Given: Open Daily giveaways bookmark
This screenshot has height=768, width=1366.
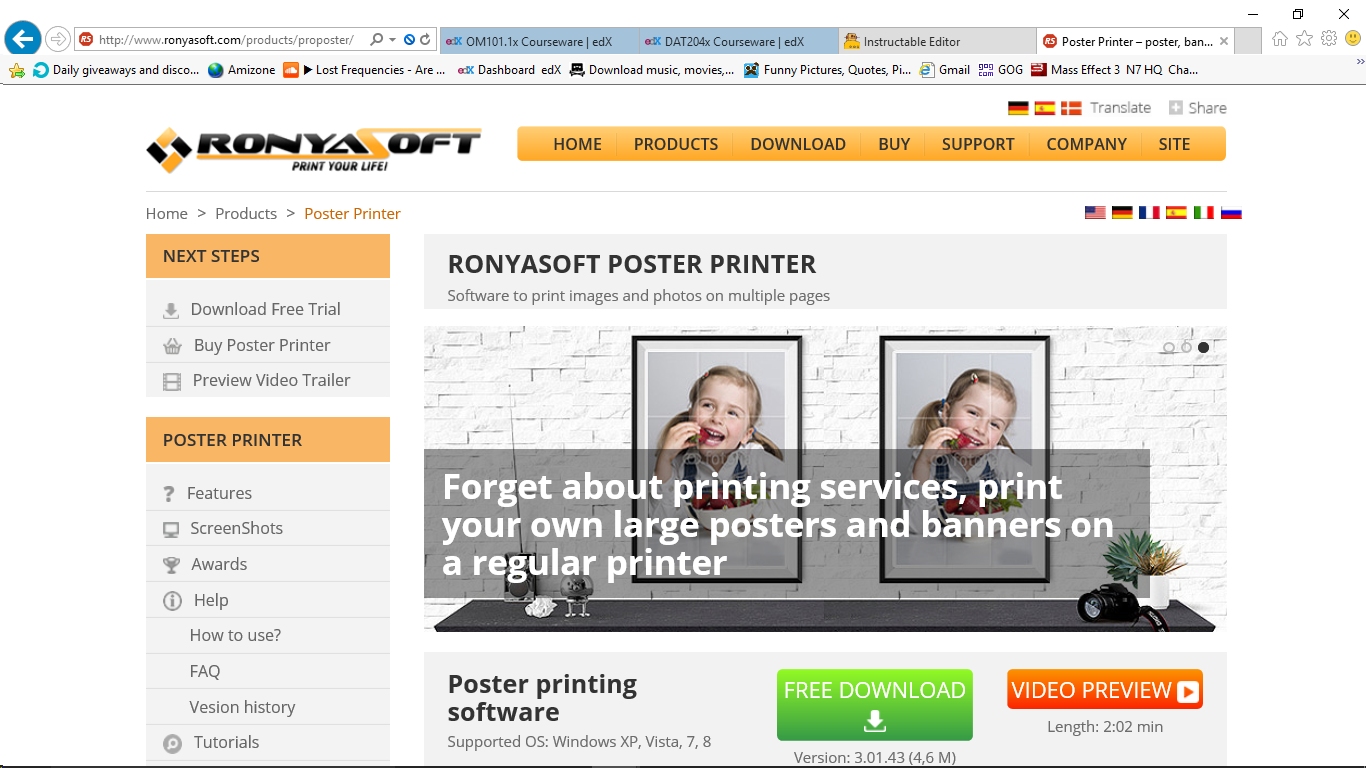Looking at the screenshot, I should 116,70.
